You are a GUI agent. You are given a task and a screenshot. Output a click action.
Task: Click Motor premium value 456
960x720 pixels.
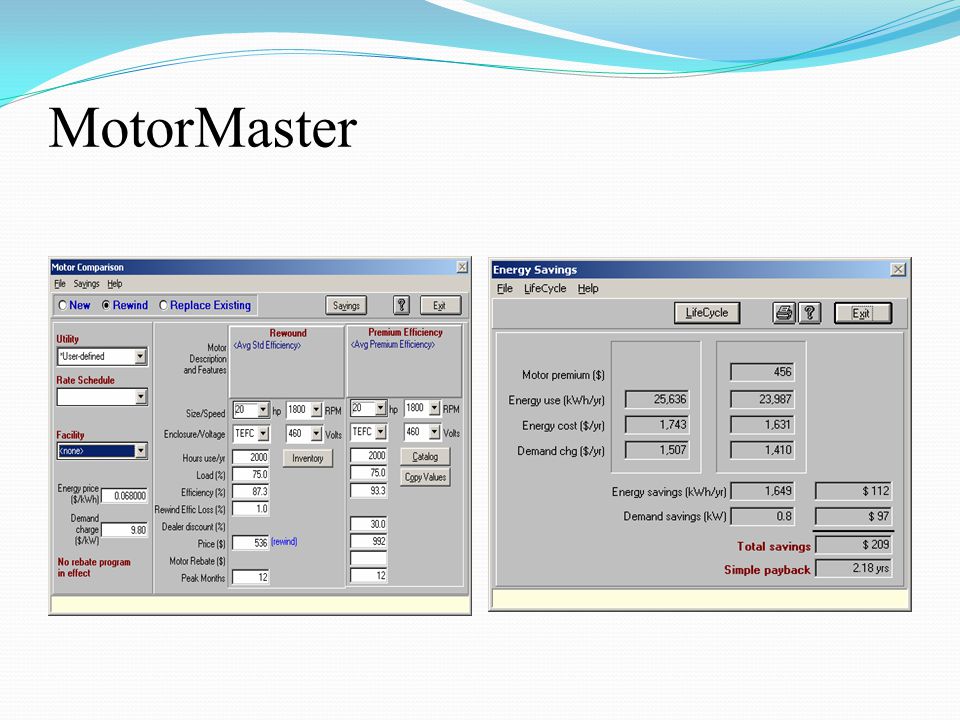[x=762, y=372]
